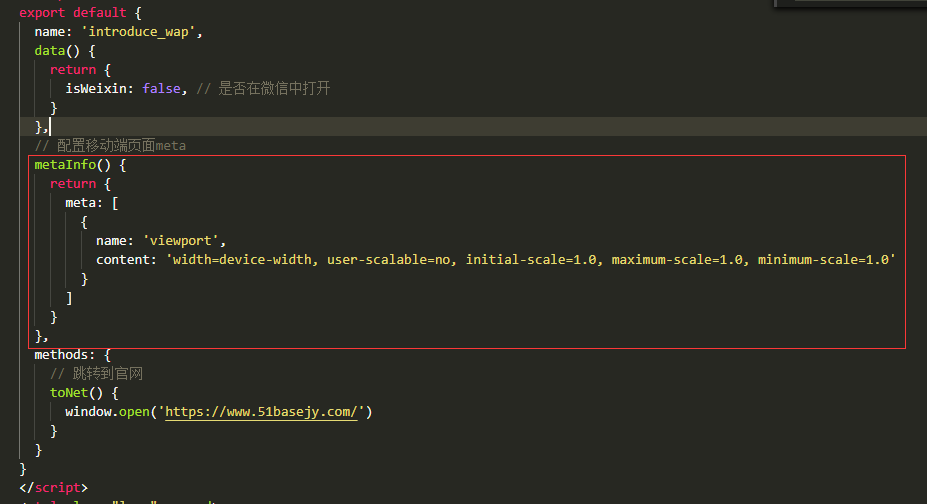Viewport: 927px width, 504px height.
Task: Click the meta array opening bracket
Action: [x=115, y=203]
